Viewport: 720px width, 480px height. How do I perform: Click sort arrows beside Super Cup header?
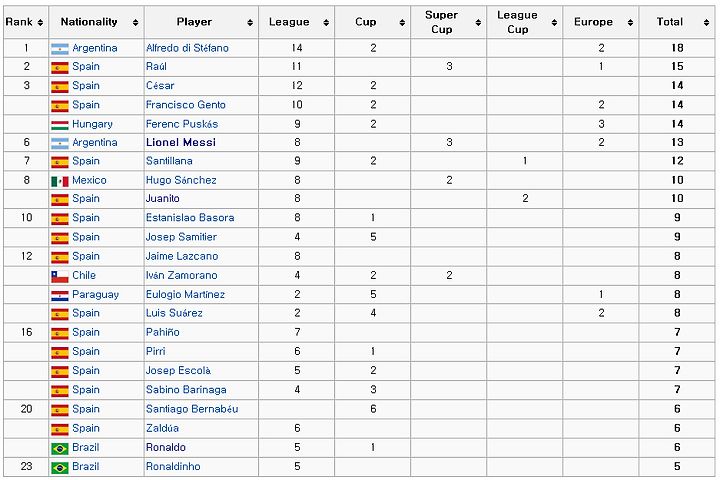tap(478, 23)
